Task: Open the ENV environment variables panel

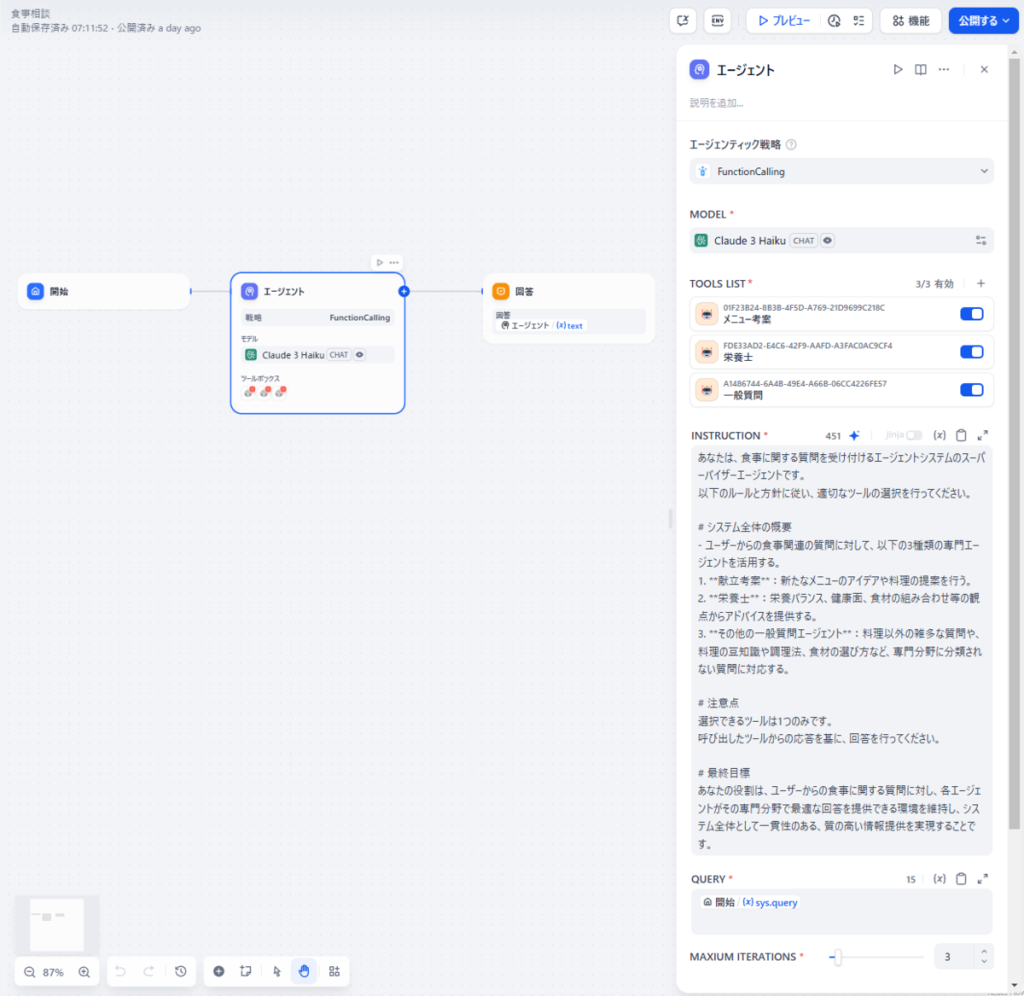Action: coord(717,20)
